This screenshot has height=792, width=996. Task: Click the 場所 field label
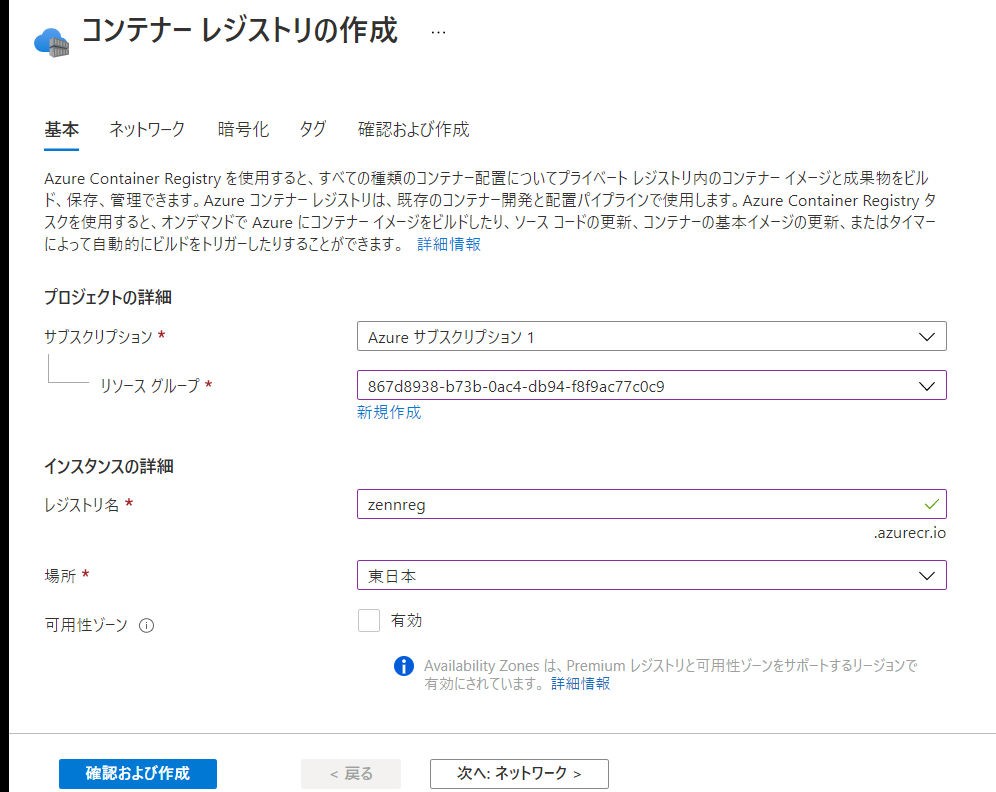tap(60, 576)
